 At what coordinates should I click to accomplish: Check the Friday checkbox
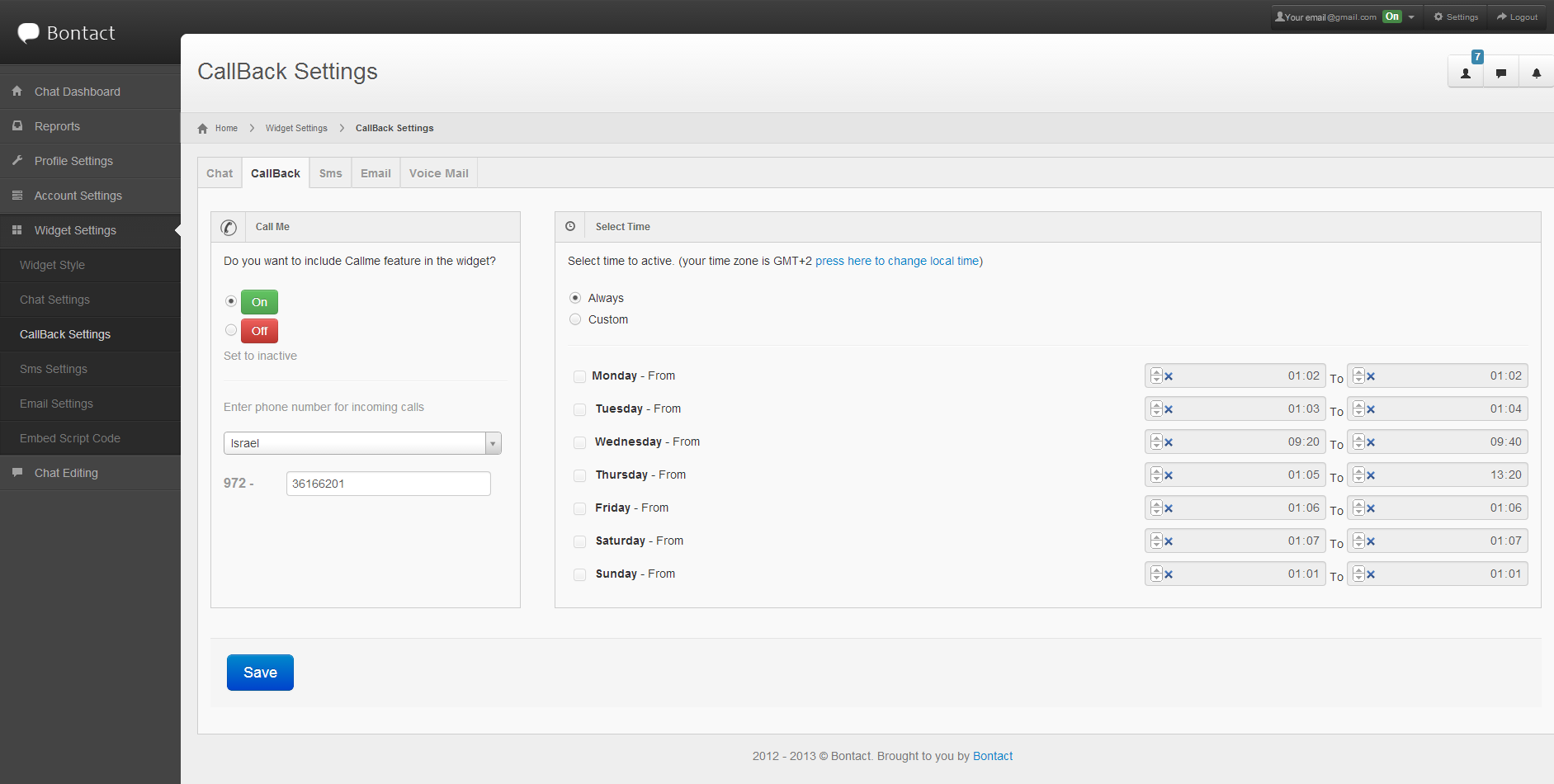pyautogui.click(x=579, y=508)
